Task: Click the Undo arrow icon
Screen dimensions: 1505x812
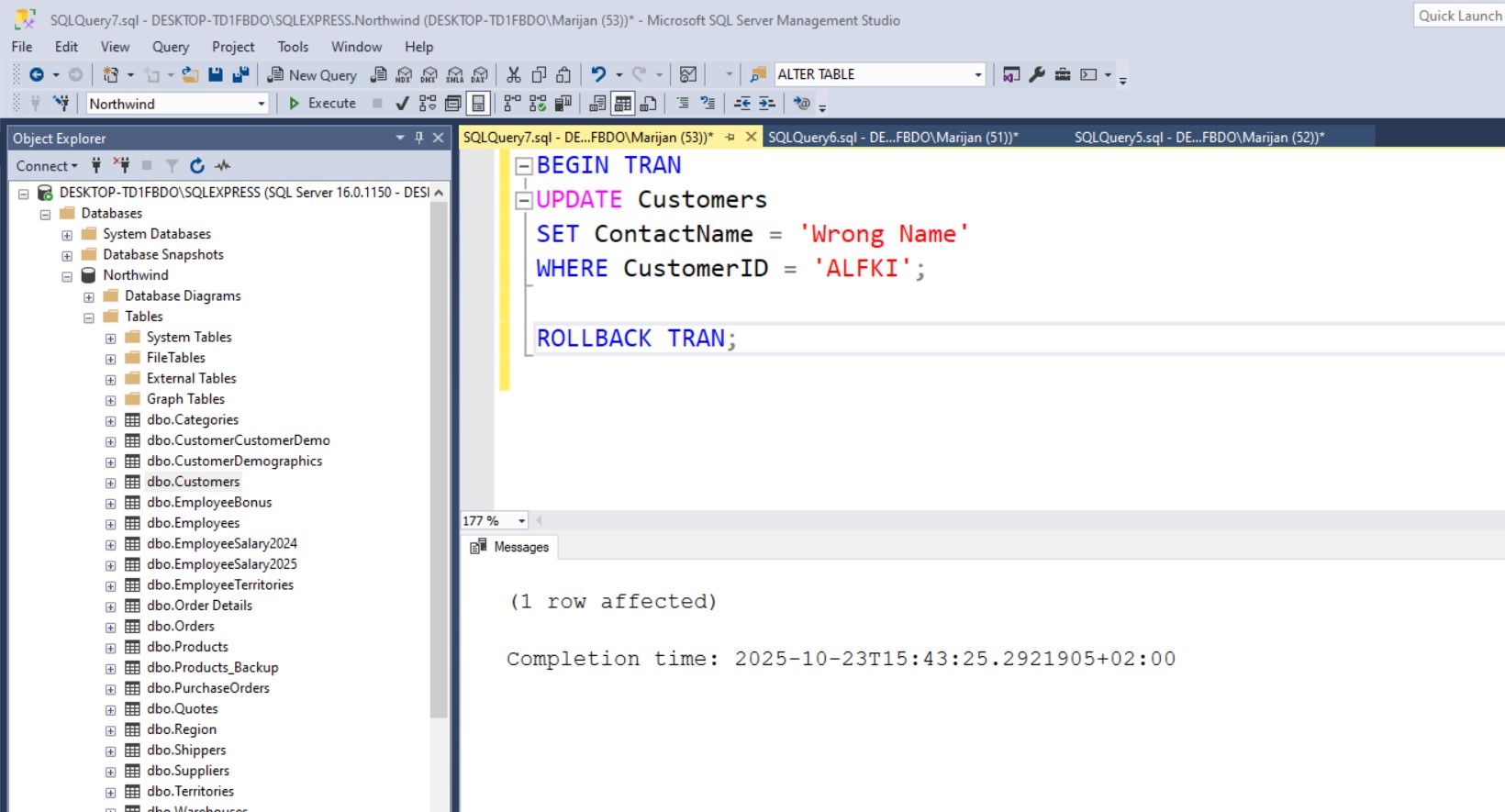Action: click(x=598, y=75)
